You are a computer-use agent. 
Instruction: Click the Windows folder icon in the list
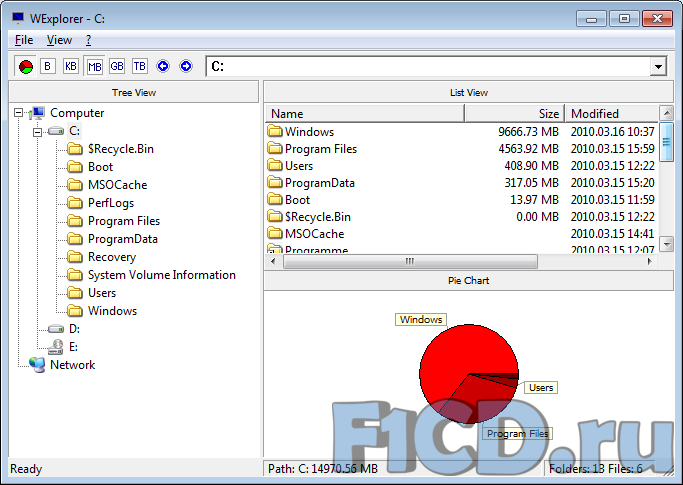coord(275,131)
